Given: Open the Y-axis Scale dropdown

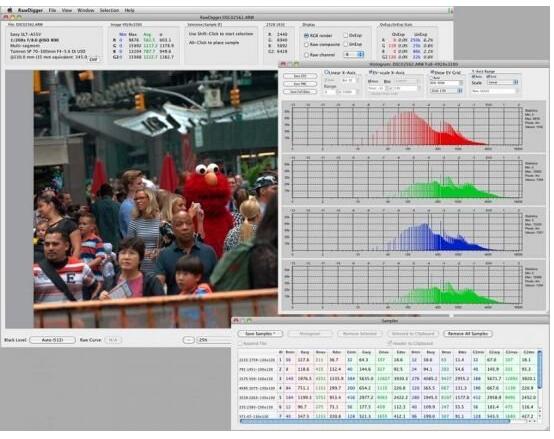Looking at the screenshot, I should point(503,82).
